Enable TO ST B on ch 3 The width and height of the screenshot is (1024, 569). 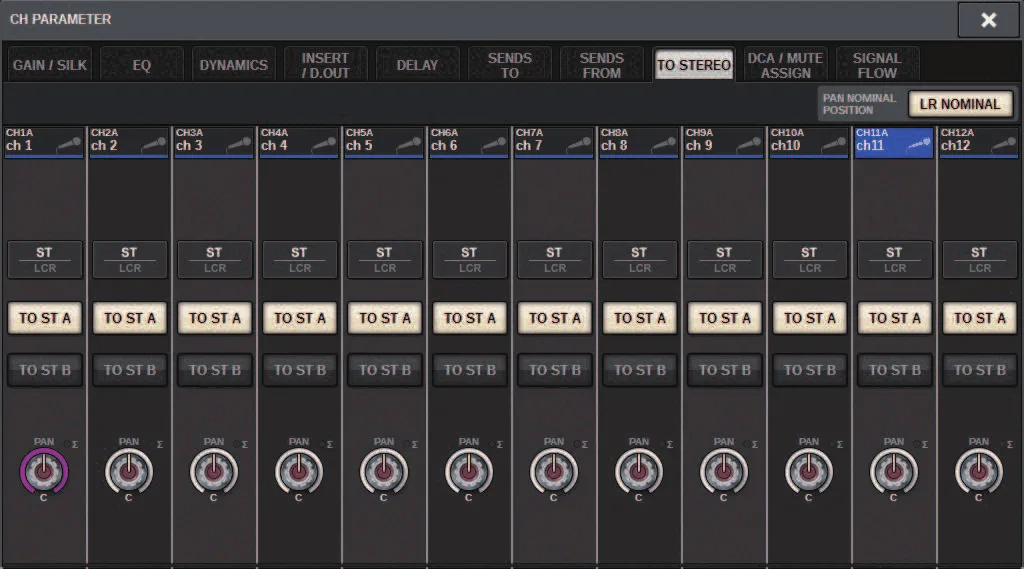pyautogui.click(x=215, y=370)
